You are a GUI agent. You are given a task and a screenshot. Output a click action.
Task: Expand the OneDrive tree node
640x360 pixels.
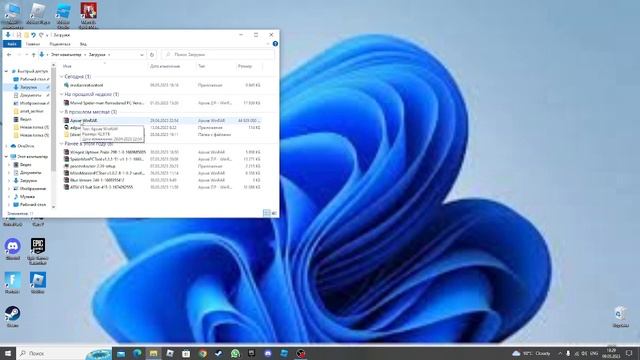pyautogui.click(x=6, y=146)
